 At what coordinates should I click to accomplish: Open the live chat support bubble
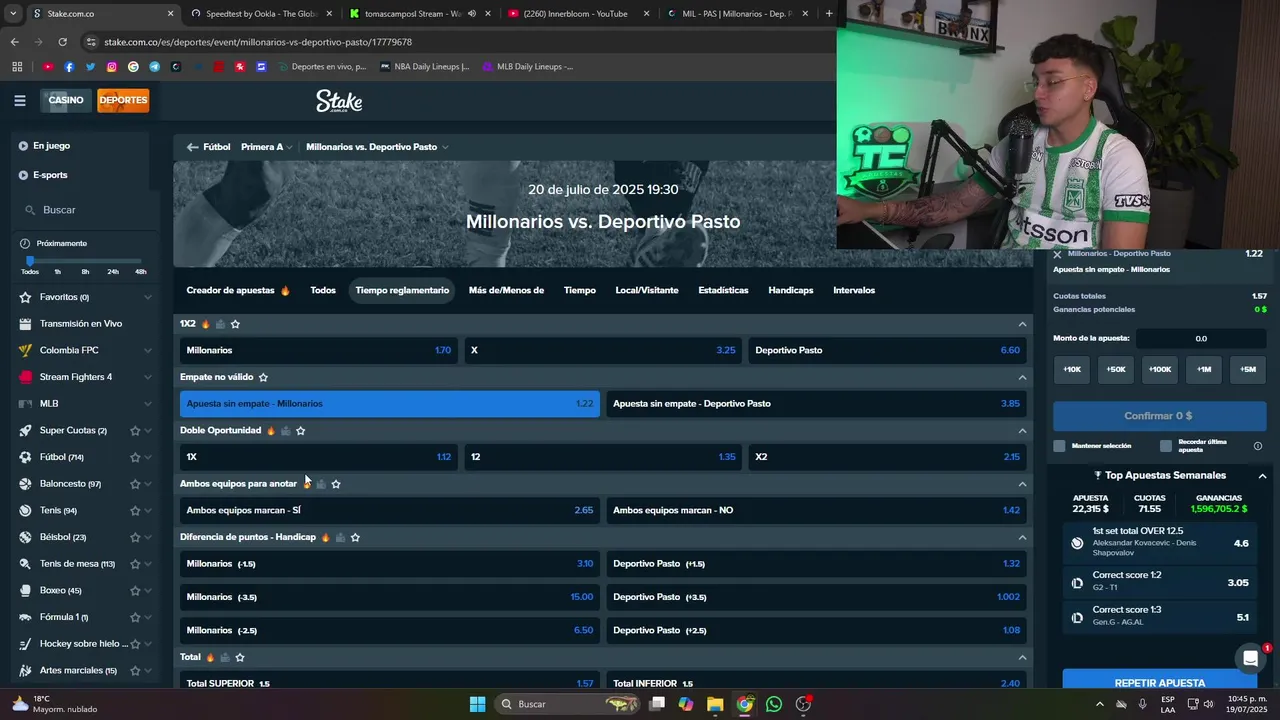pos(1250,658)
